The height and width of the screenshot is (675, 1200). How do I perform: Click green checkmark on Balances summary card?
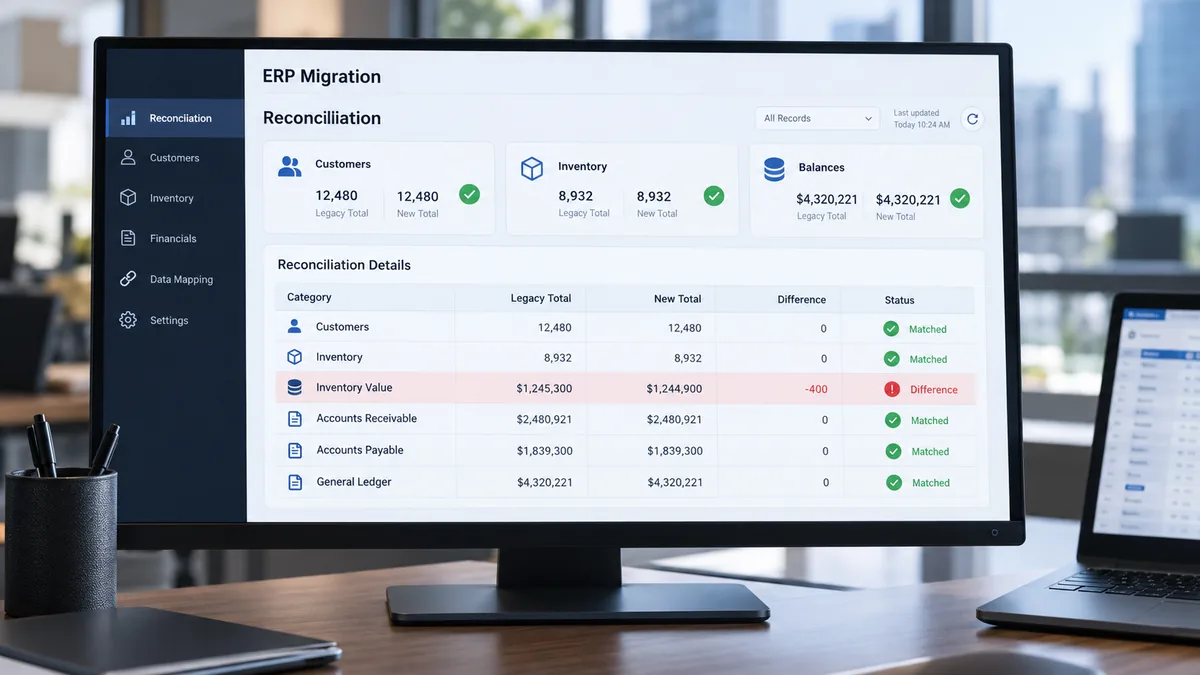(960, 198)
